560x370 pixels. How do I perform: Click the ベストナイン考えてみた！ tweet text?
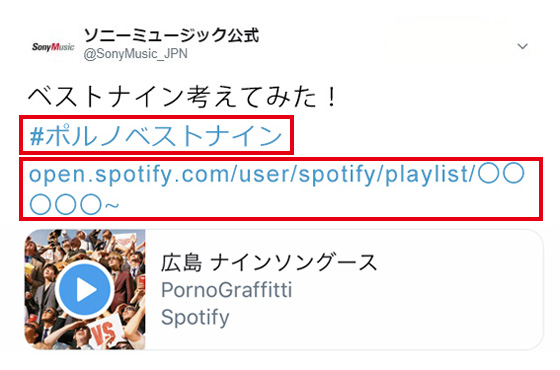tap(182, 97)
